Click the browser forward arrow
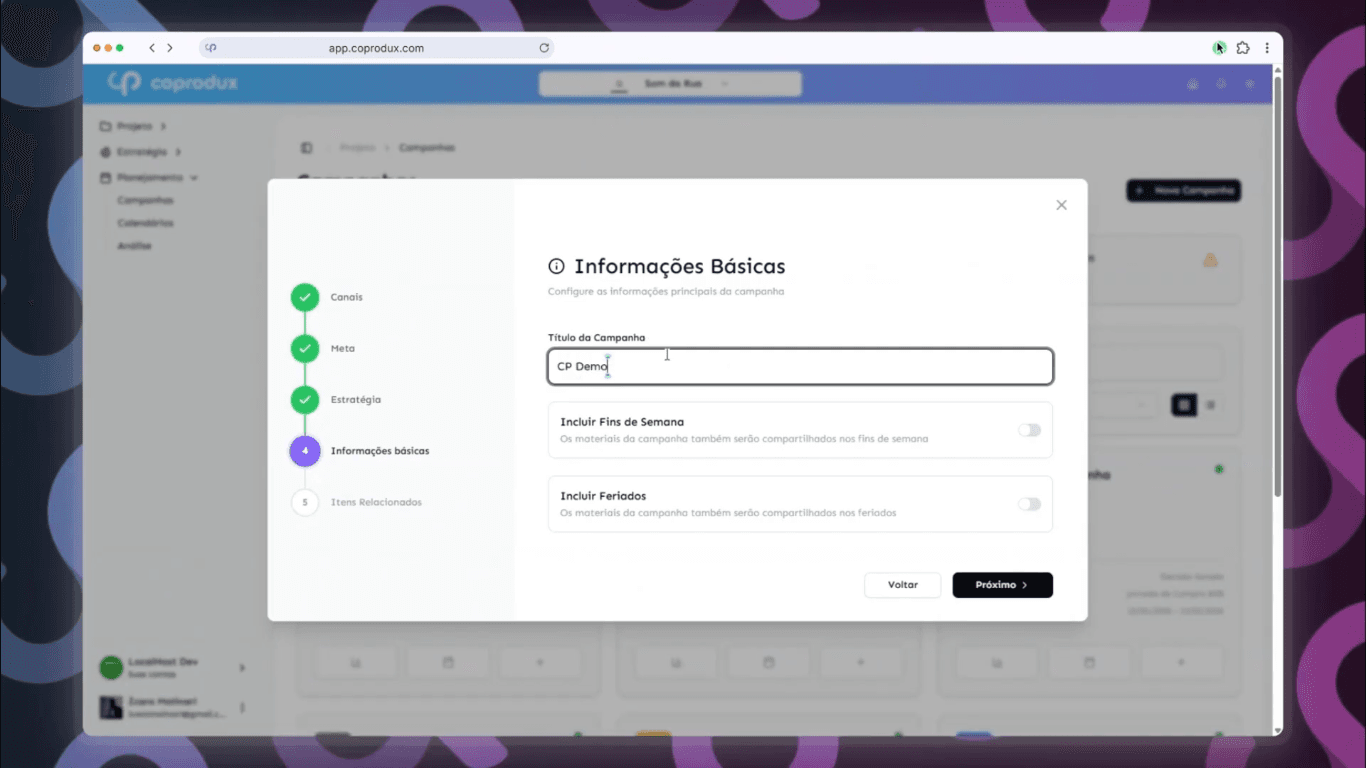Screen dimensions: 1366x768 [170, 48]
